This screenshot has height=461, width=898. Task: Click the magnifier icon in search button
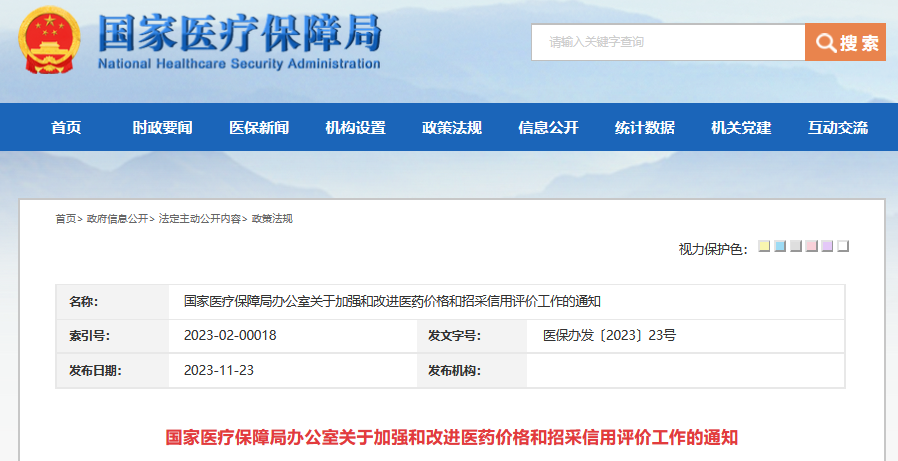tap(826, 42)
